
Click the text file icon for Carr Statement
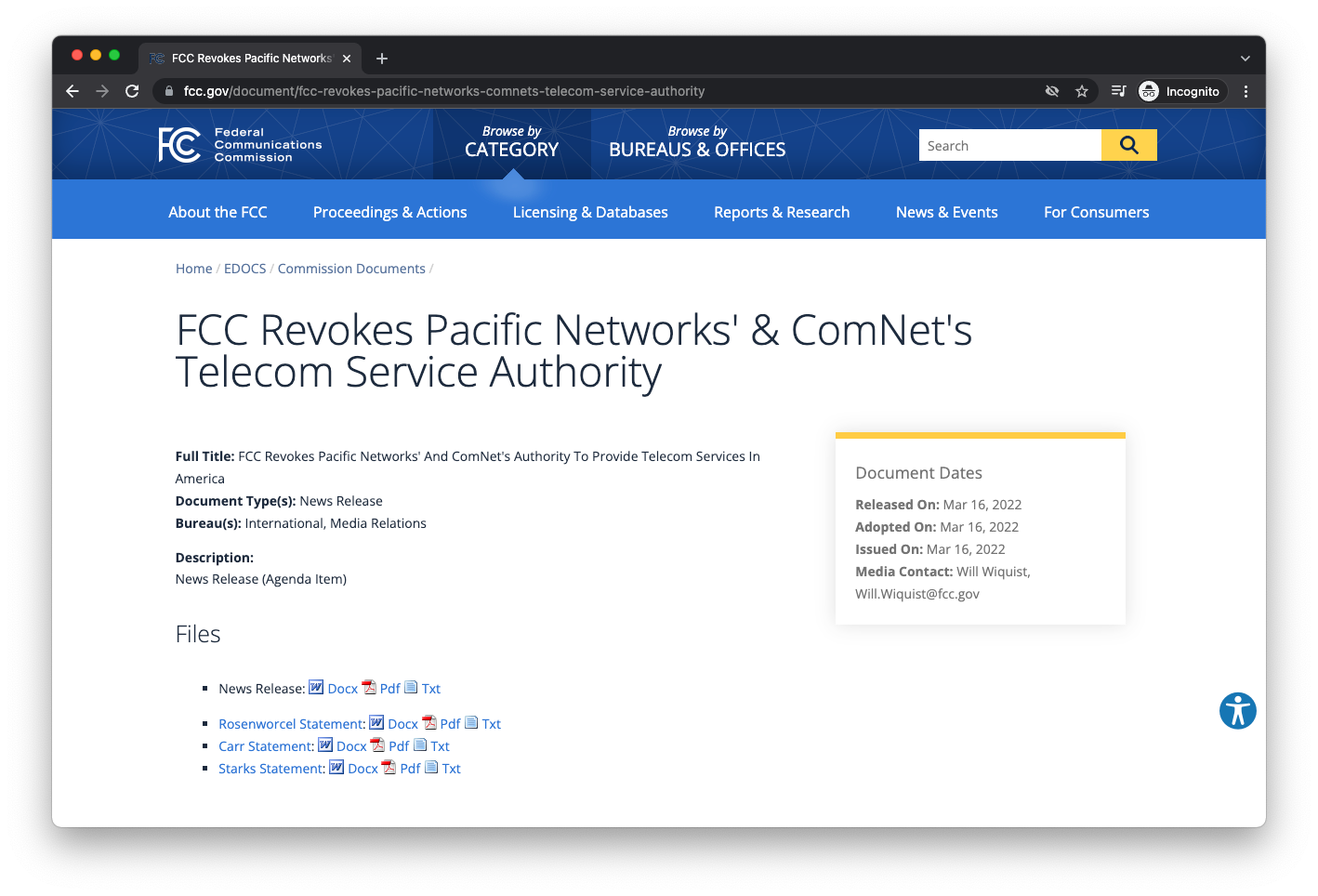[x=420, y=744]
